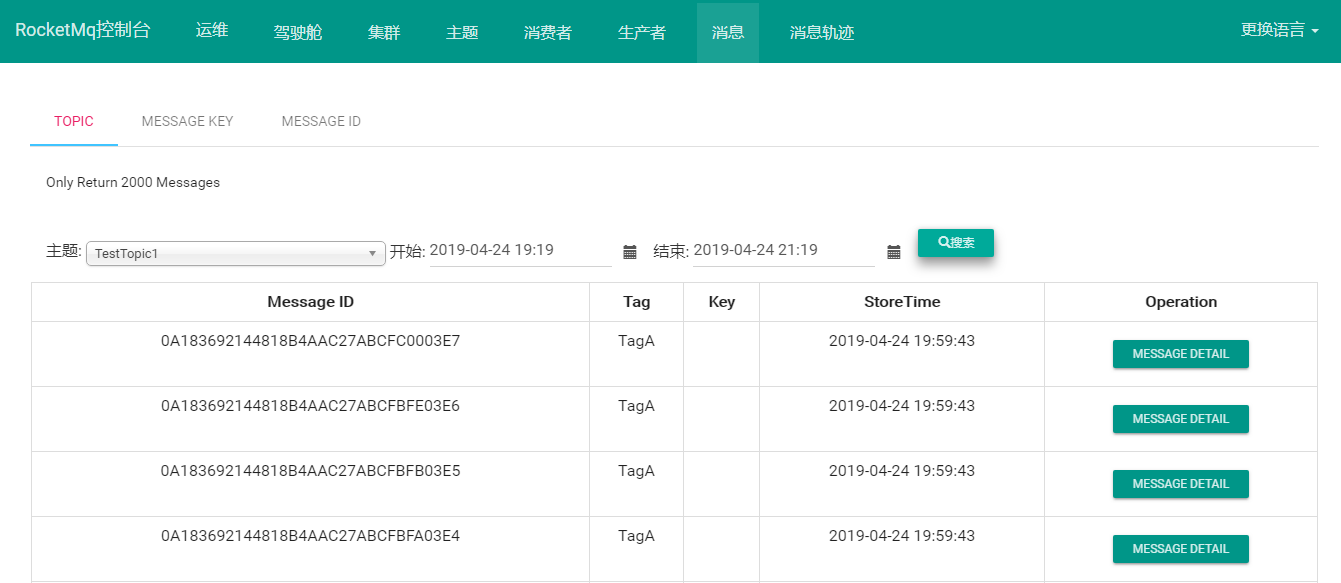1341x583 pixels.
Task: Open the 消息轨迹 message trace section
Action: click(820, 30)
